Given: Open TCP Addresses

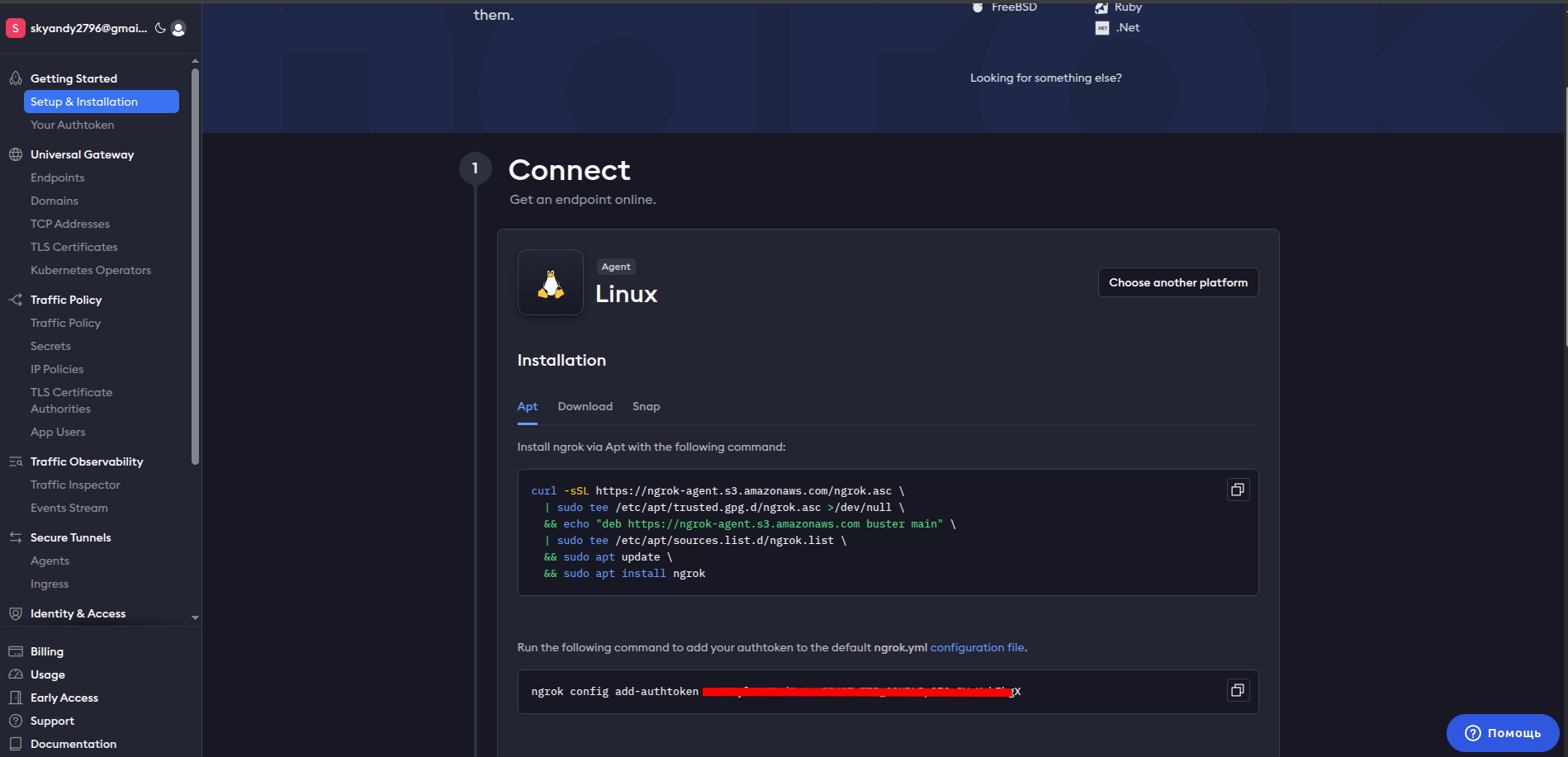Looking at the screenshot, I should tap(70, 224).
